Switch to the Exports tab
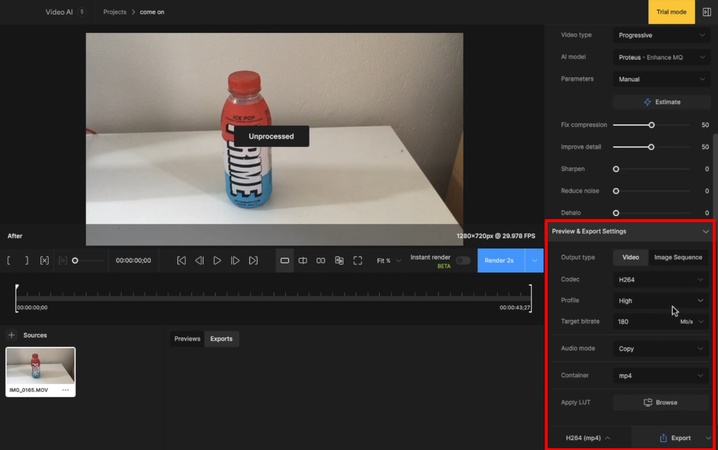The image size is (718, 450). click(x=221, y=339)
